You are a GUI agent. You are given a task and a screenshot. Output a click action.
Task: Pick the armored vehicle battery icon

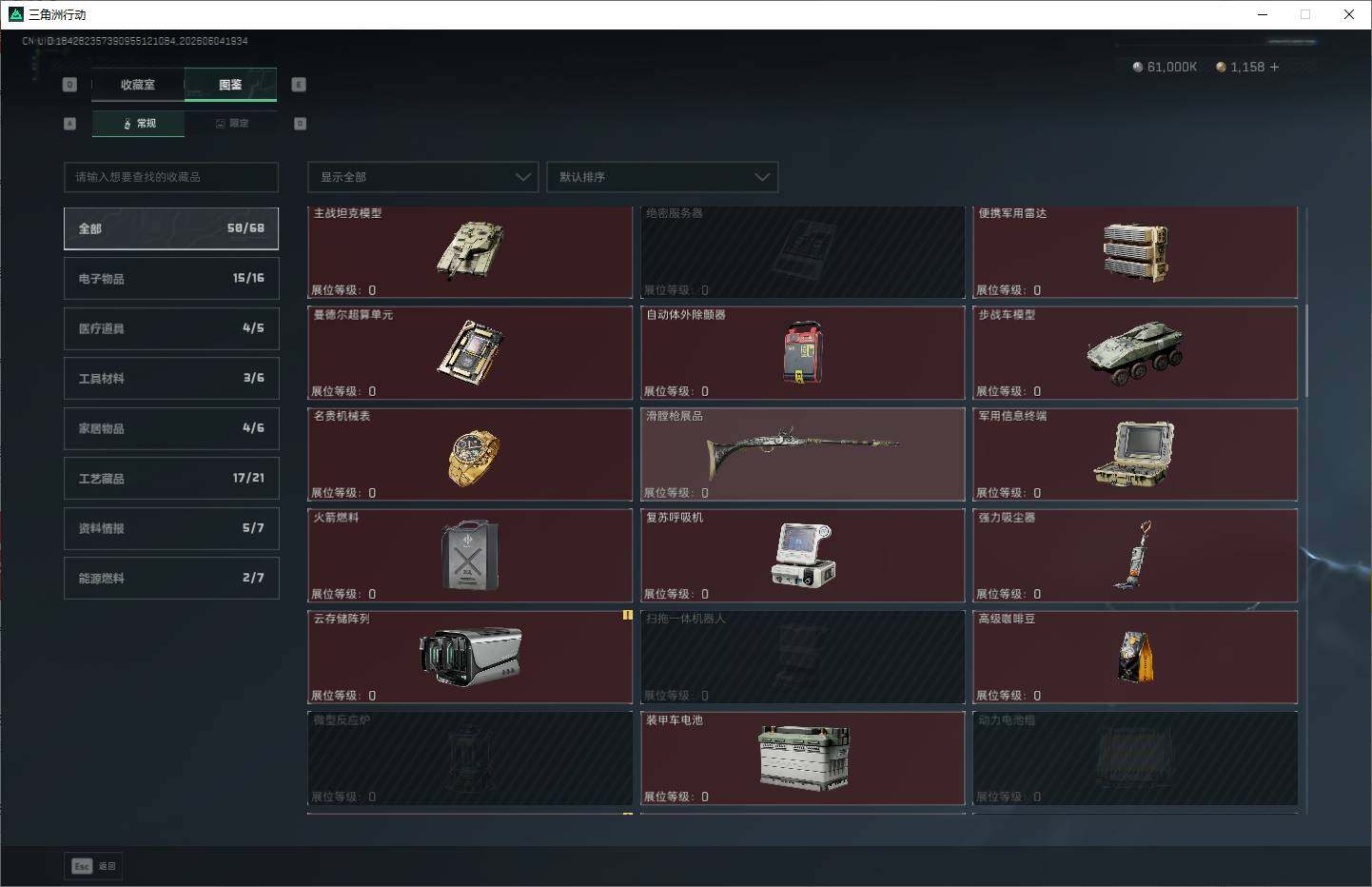[804, 759]
